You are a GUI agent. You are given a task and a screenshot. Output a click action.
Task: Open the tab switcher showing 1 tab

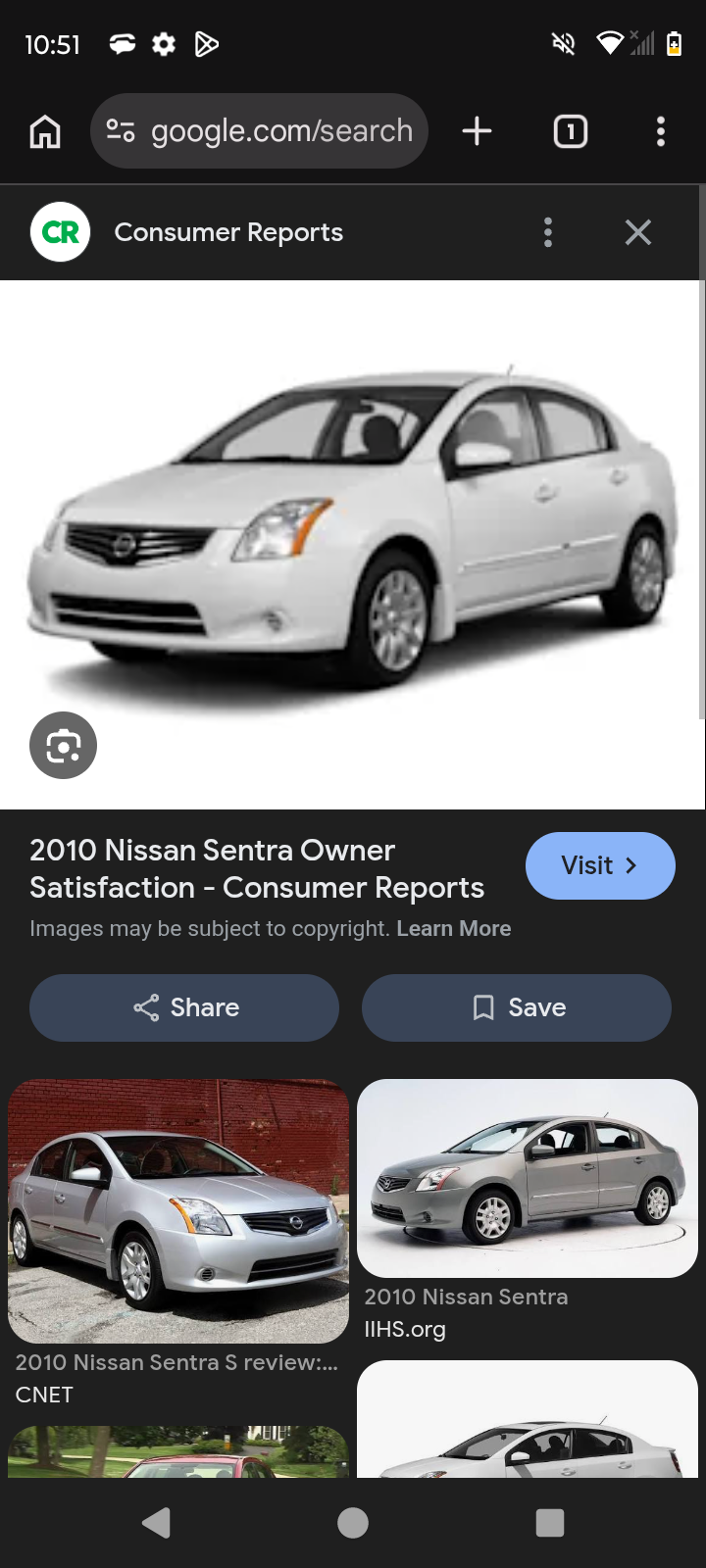(571, 131)
